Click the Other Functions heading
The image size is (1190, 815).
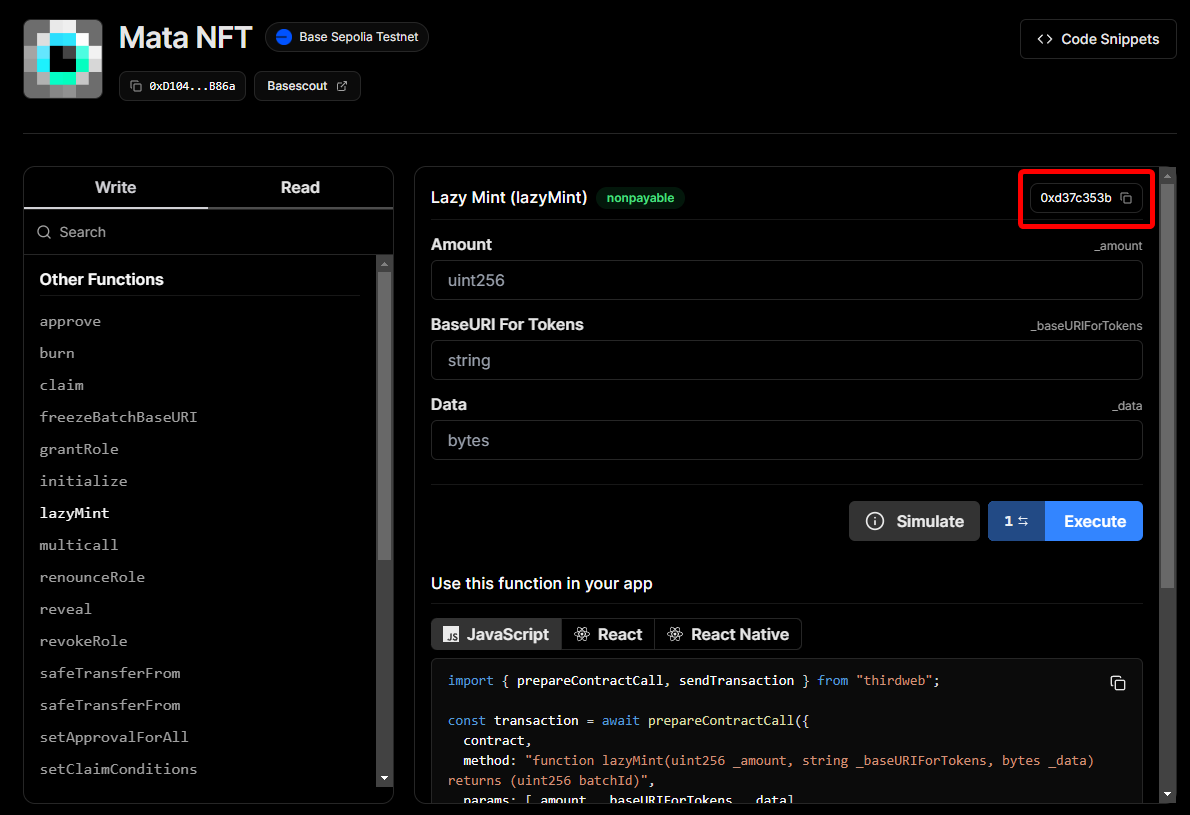102,279
